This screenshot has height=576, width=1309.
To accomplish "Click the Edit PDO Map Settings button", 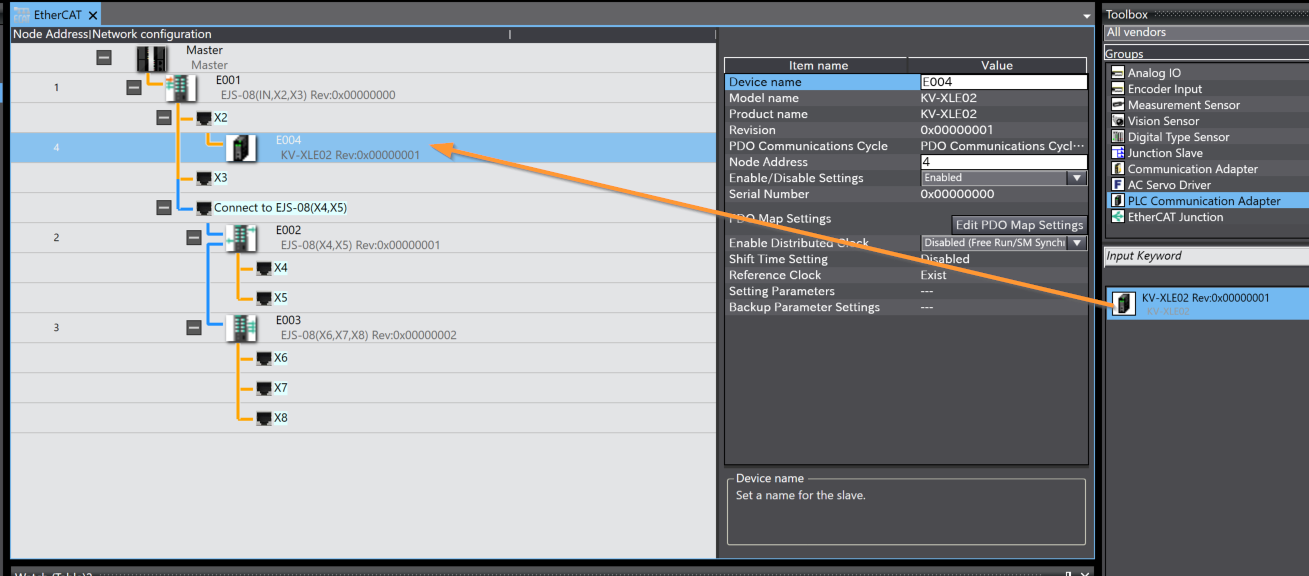I will click(x=1019, y=225).
